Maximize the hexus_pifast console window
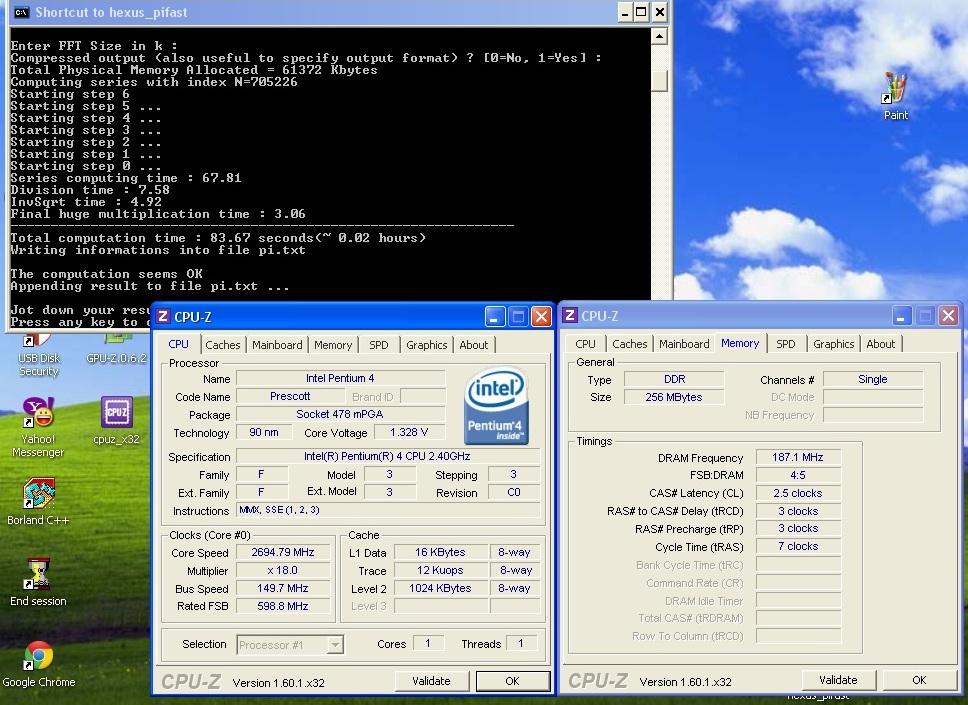 click(x=642, y=12)
